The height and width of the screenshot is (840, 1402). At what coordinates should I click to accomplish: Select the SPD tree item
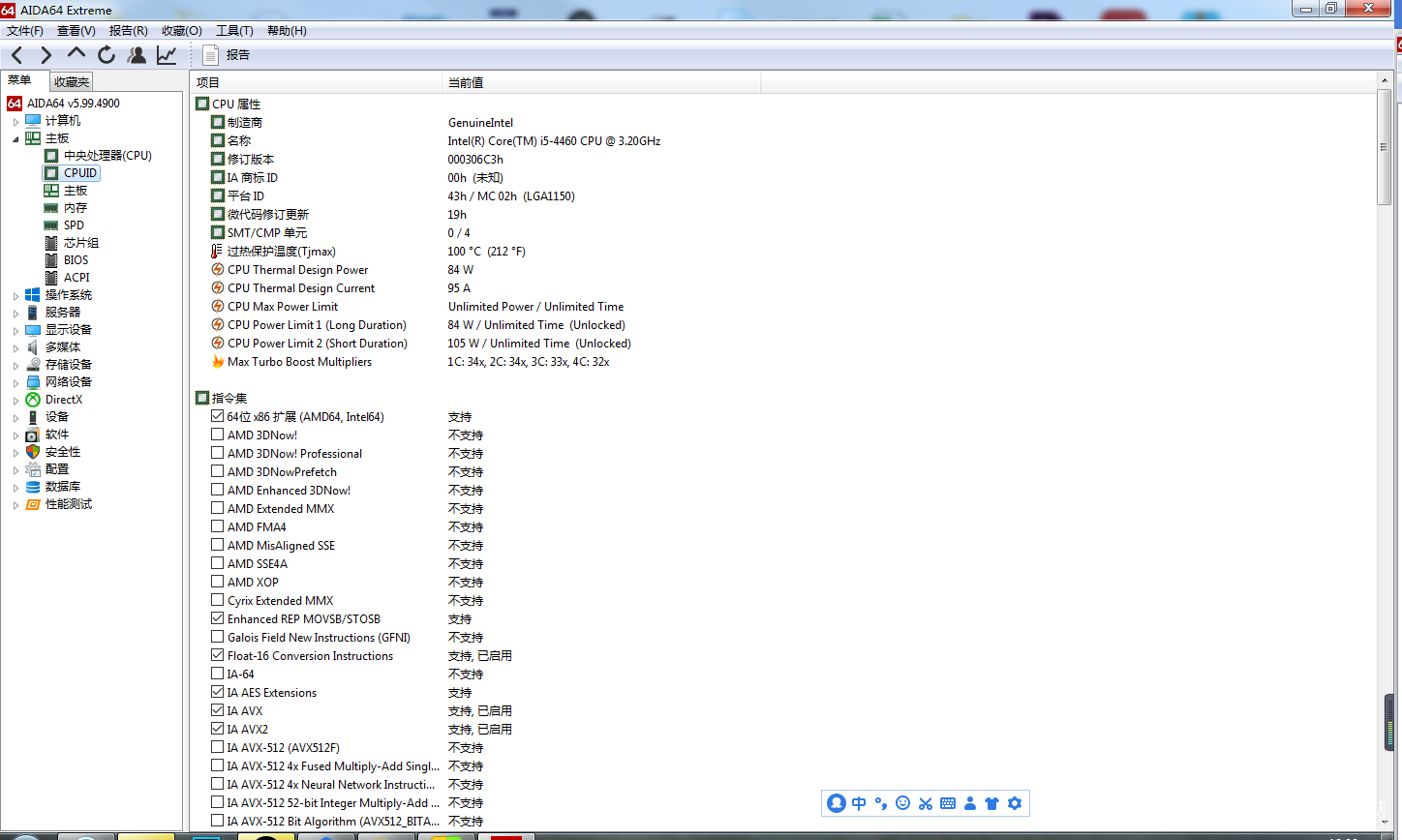point(74,225)
